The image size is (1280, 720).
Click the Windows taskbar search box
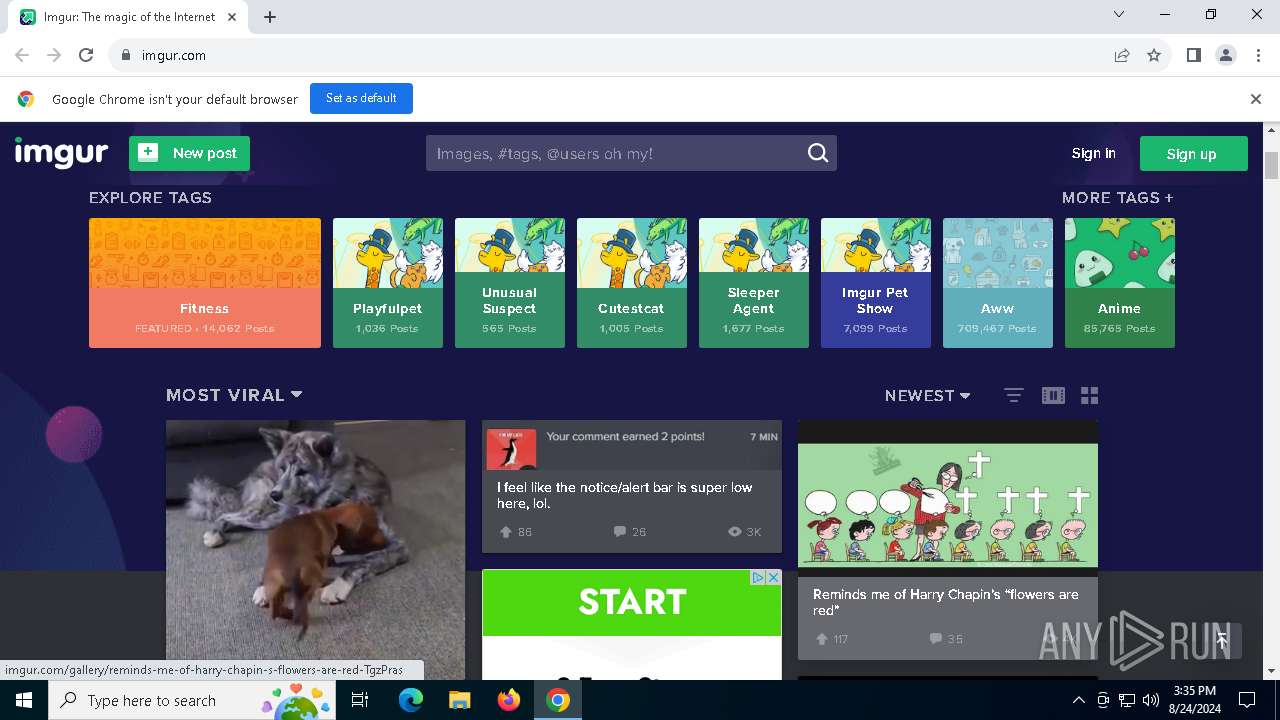(193, 700)
